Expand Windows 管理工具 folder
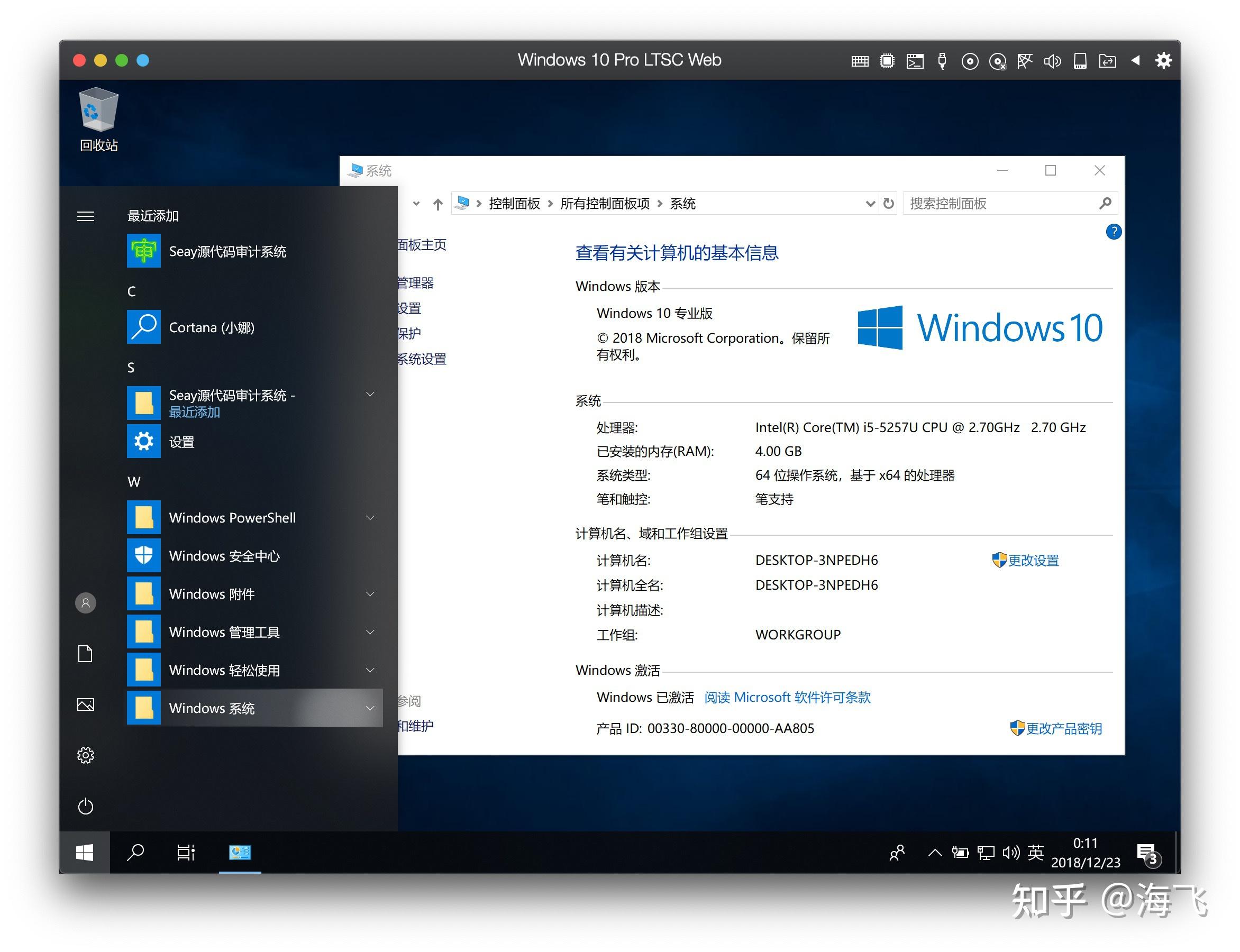Image resolution: width=1240 pixels, height=952 pixels. pos(369,631)
